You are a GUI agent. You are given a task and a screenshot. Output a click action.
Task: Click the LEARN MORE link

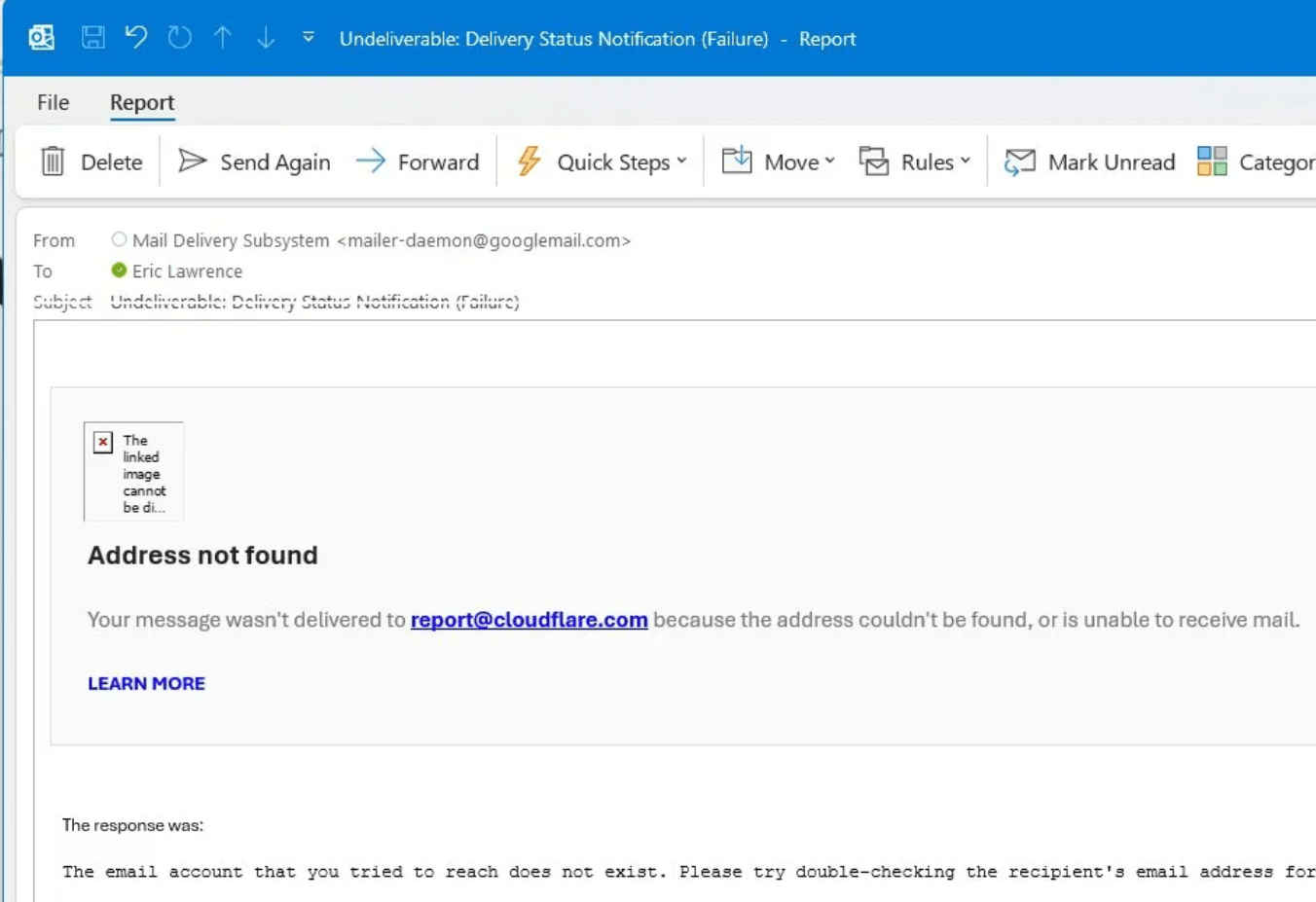(146, 683)
